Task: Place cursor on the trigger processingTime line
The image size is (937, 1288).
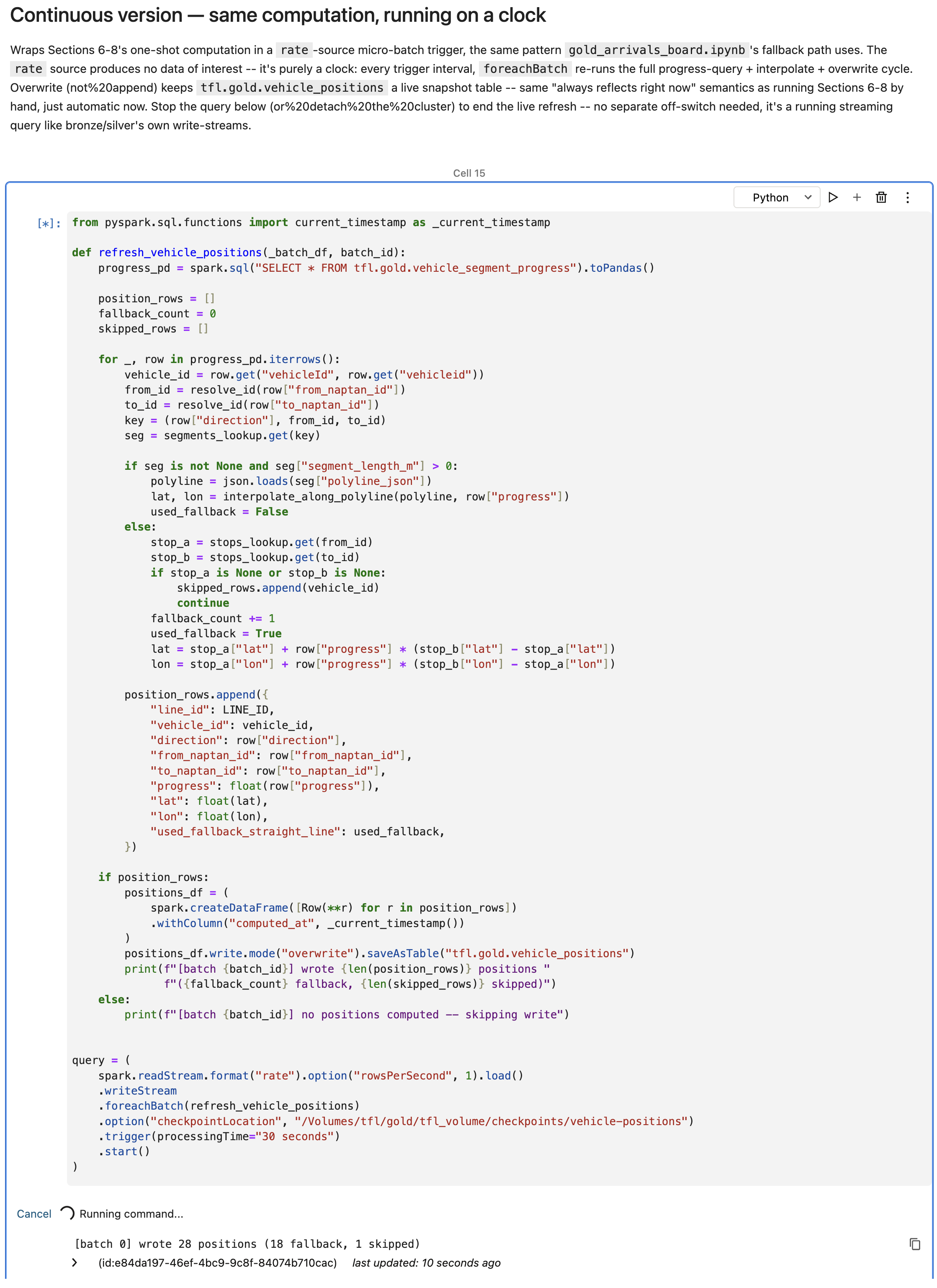Action: [x=219, y=1136]
